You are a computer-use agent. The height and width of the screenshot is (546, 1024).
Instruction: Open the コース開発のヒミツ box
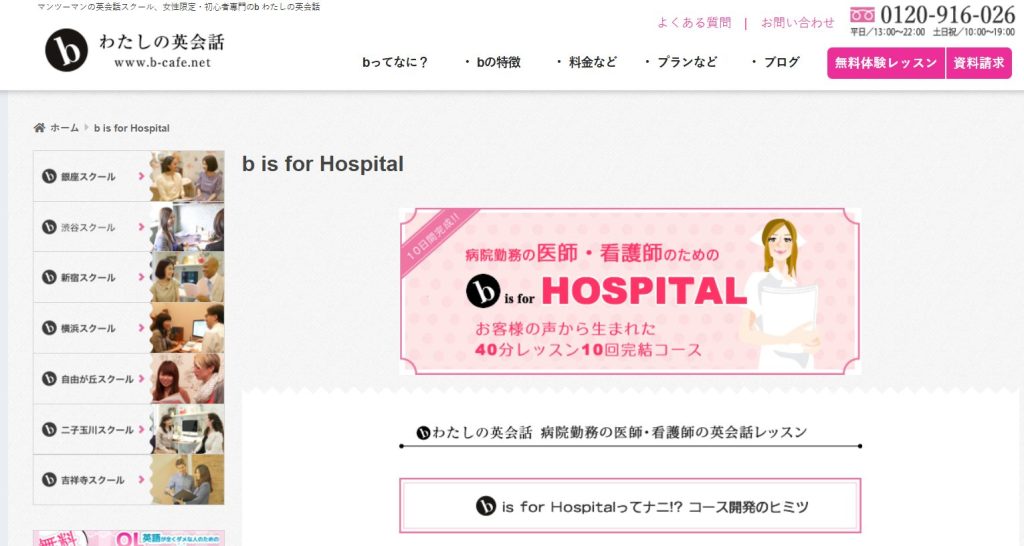[x=630, y=506]
